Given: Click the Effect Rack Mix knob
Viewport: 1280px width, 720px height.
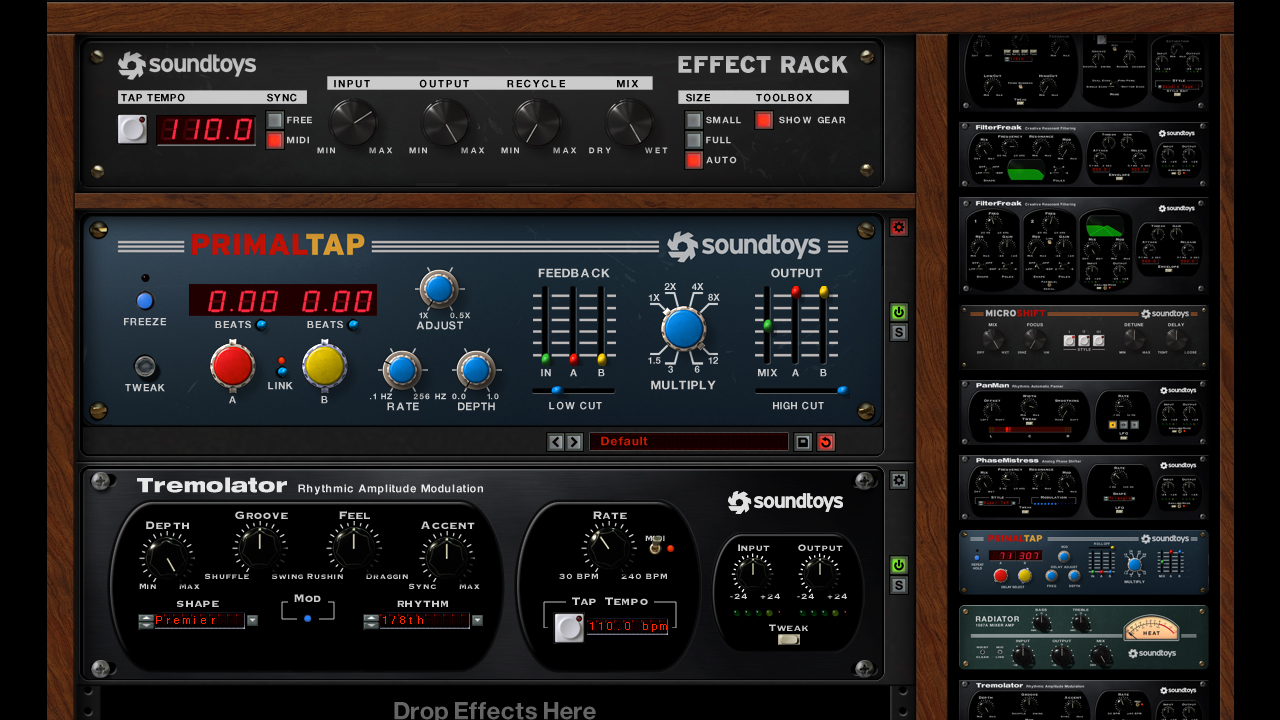Looking at the screenshot, I should [629, 122].
